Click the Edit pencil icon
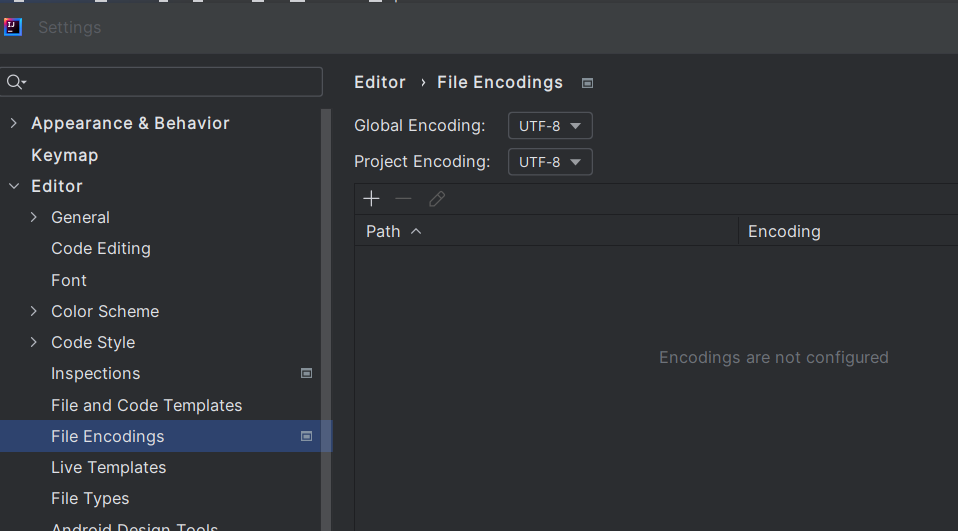958x531 pixels. 437,199
